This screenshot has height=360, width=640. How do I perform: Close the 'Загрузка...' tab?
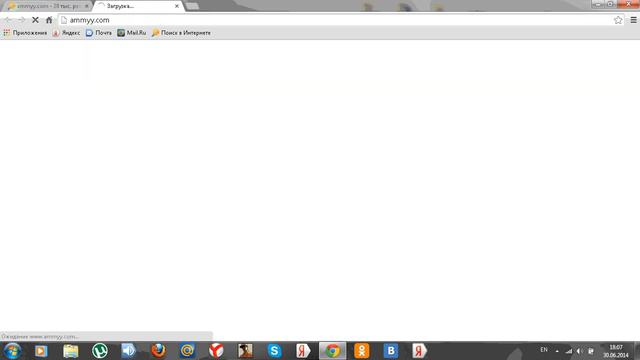(x=177, y=6)
